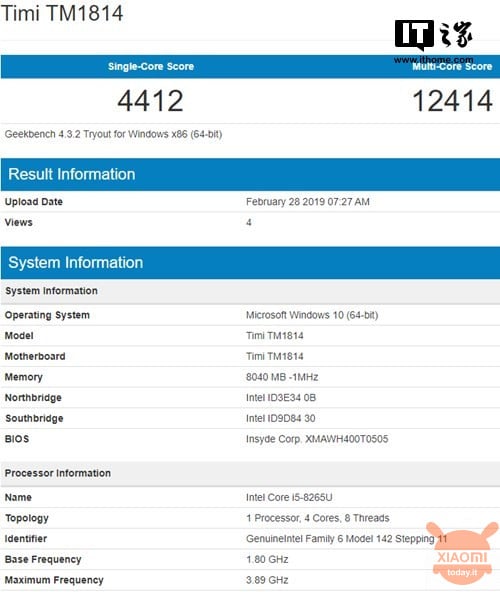The height and width of the screenshot is (592, 500).
Task: Click the blue System Information section header
Action: point(250,263)
